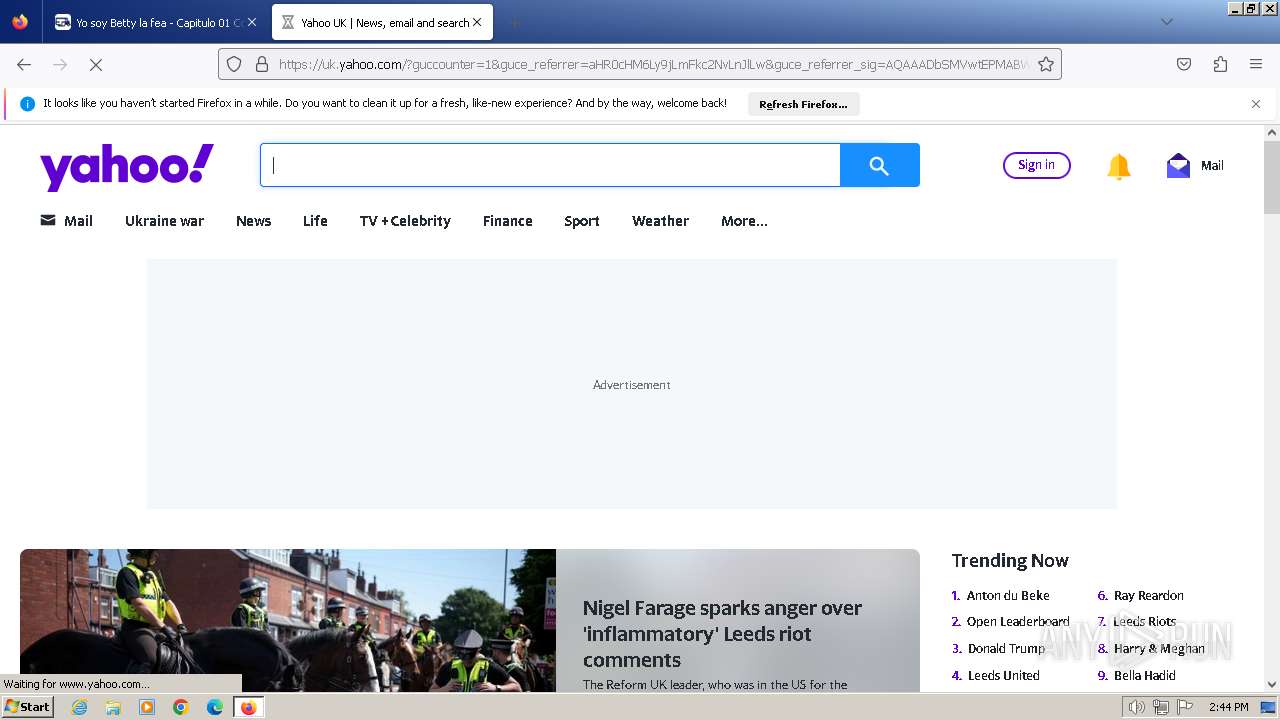
Task: Open trending topic Donald Trump
Action: (1006, 648)
